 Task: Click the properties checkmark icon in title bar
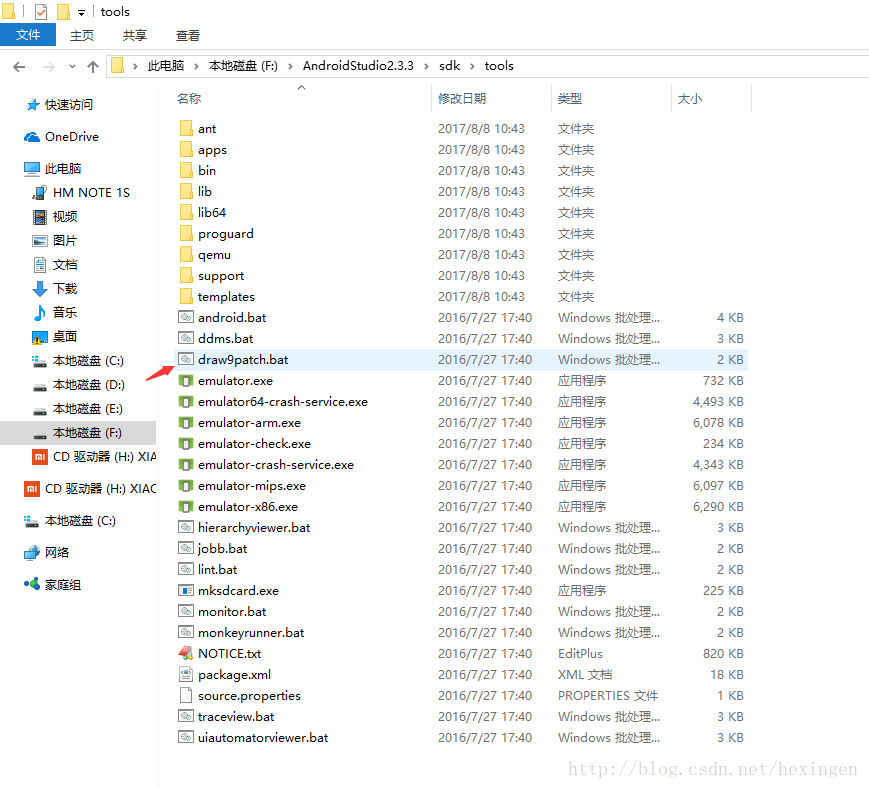pyautogui.click(x=41, y=12)
